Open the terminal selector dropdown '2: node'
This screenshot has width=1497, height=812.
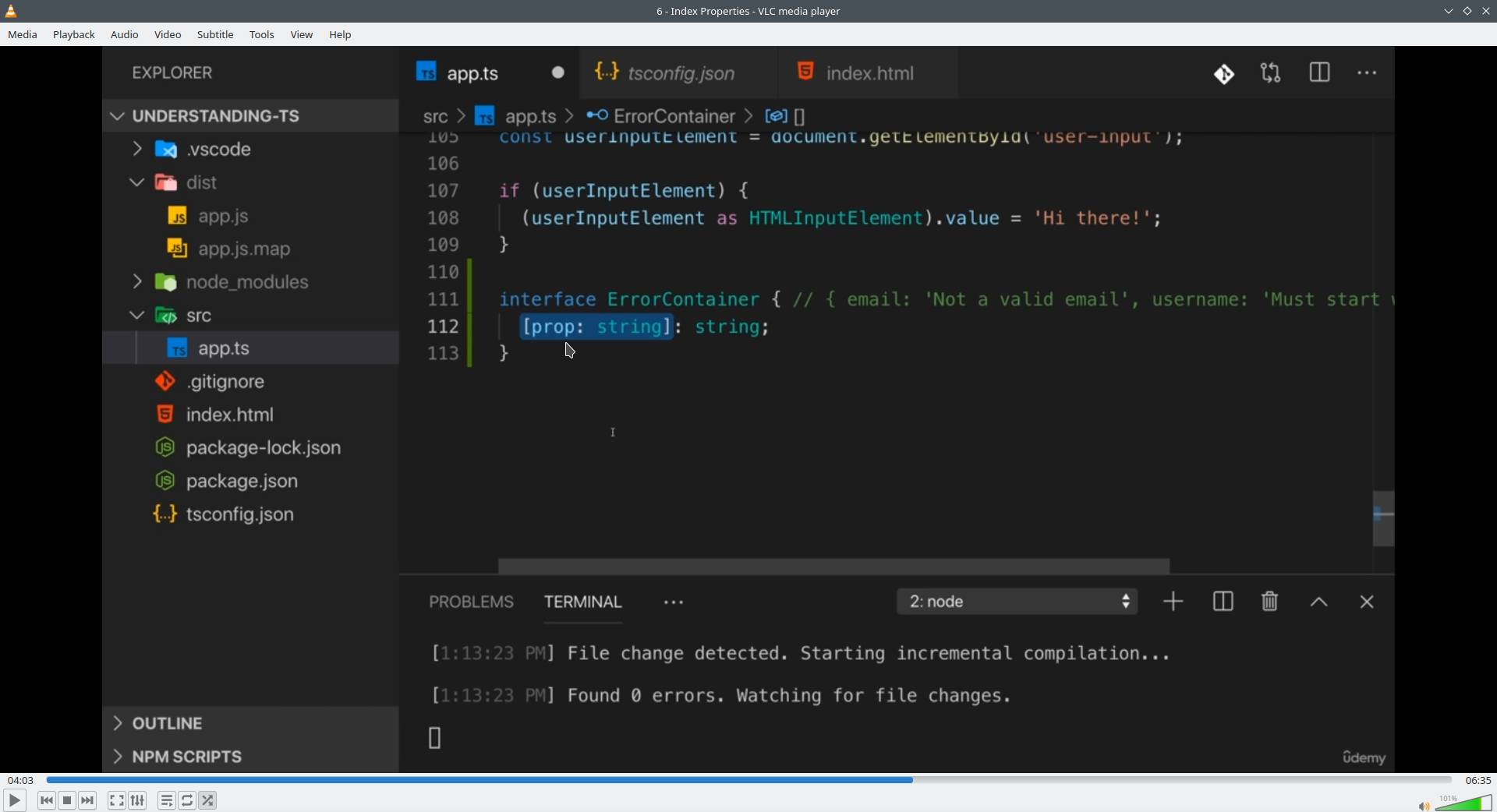point(1017,602)
